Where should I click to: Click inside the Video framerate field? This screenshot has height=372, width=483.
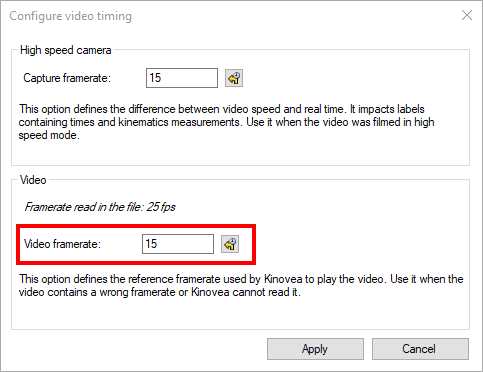point(178,244)
